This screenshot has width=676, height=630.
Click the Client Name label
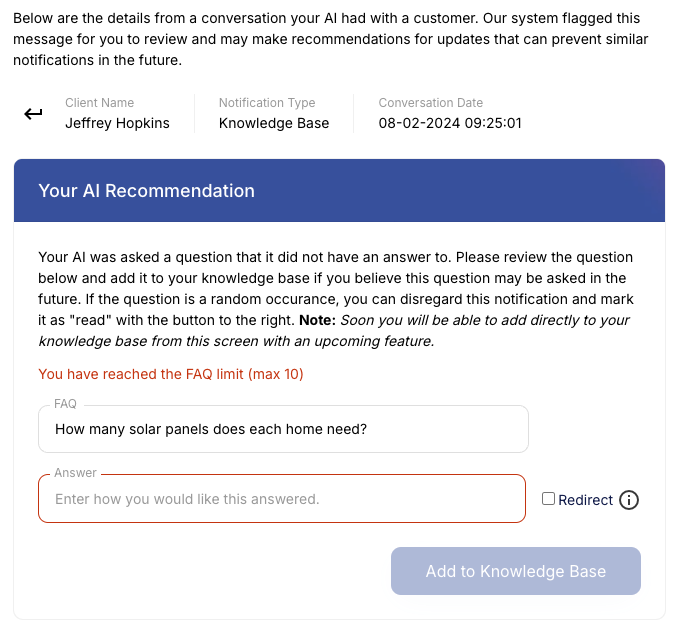(x=99, y=102)
